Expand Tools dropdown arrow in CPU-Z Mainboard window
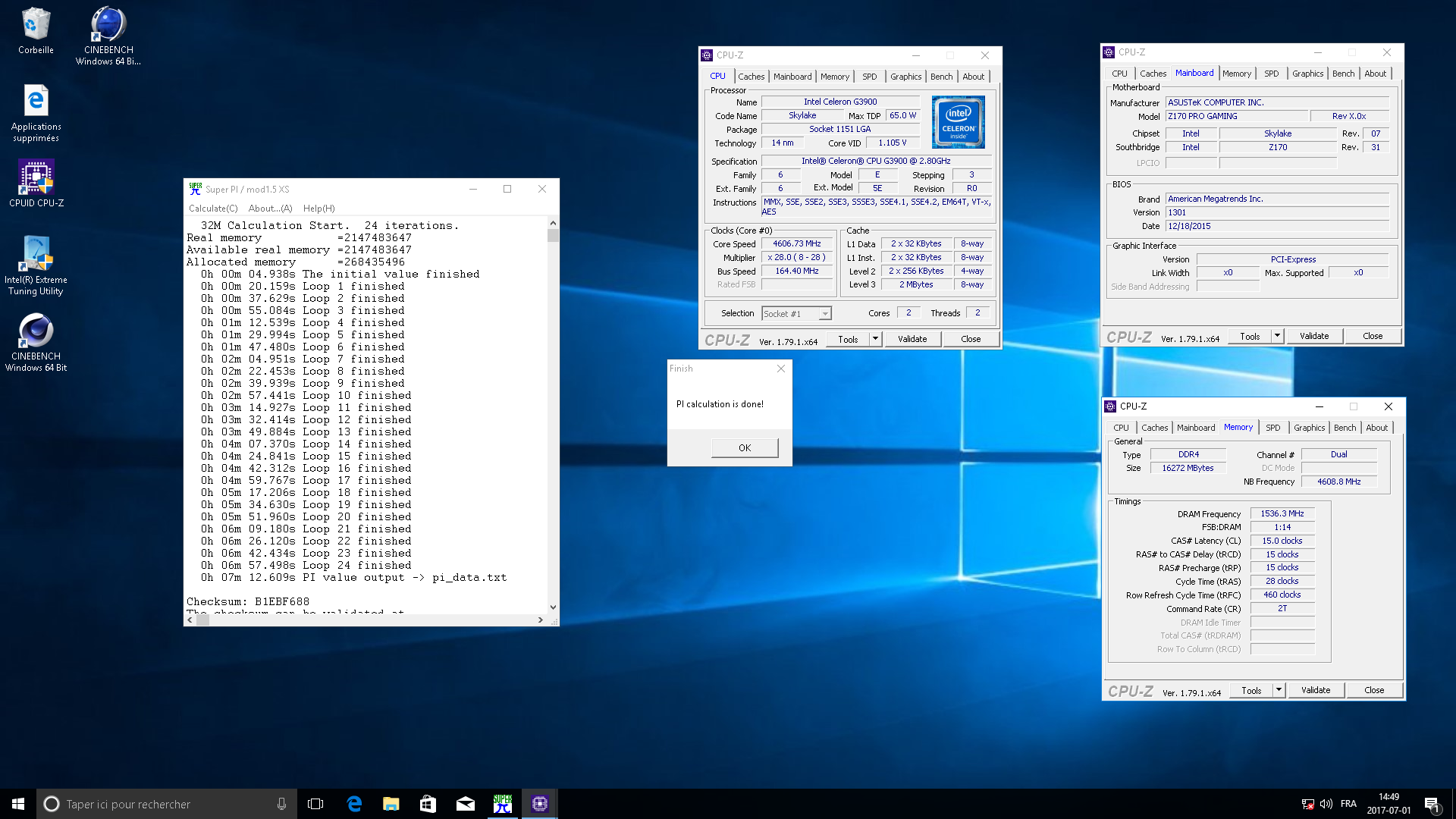Viewport: 1456px width, 819px height. pyautogui.click(x=1277, y=336)
